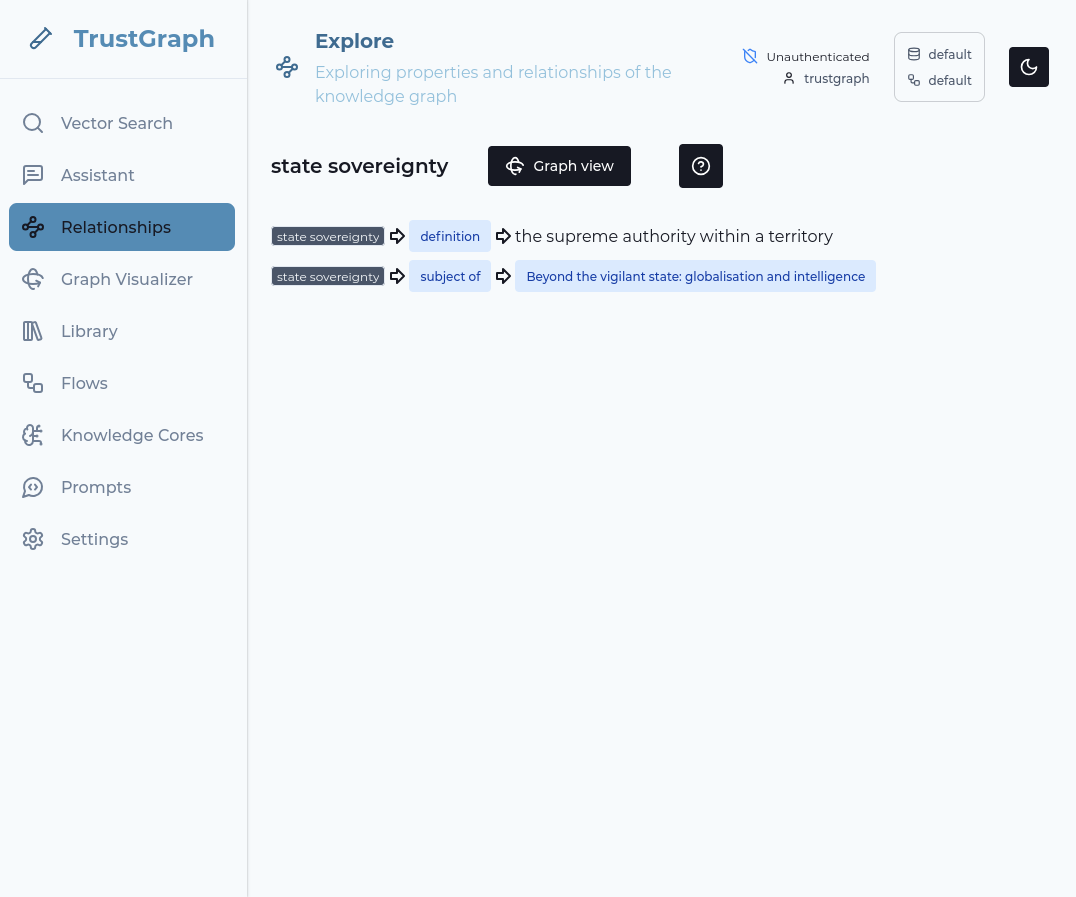
Task: Open the Graph view
Action: coord(559,166)
